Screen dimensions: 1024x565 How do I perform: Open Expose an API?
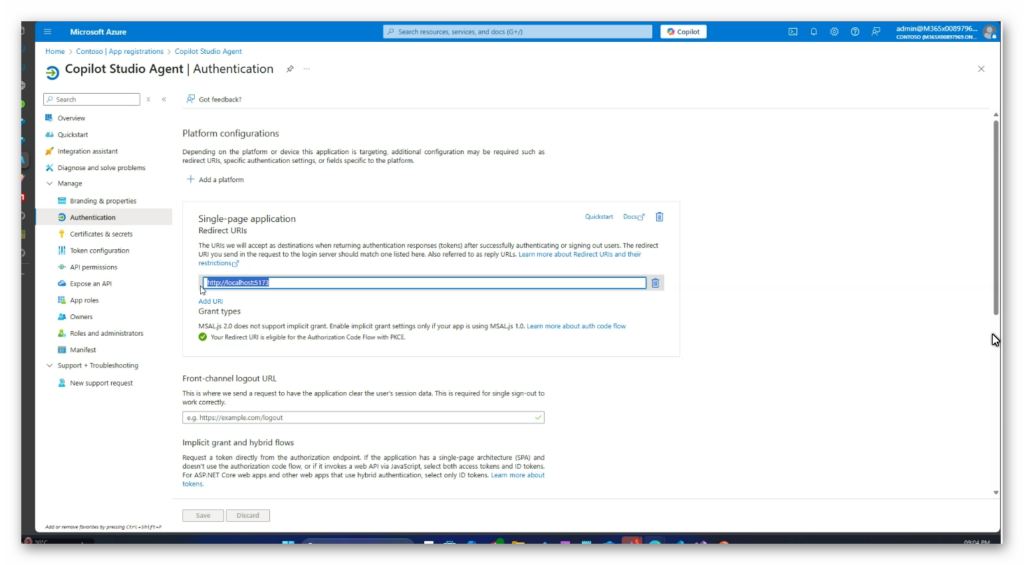[x=90, y=284]
